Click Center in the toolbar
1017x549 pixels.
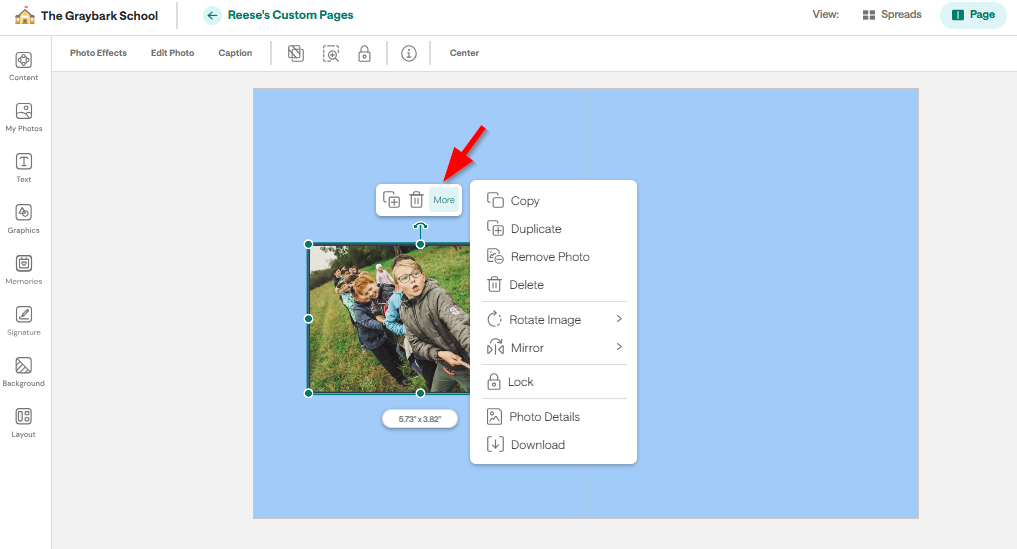464,53
